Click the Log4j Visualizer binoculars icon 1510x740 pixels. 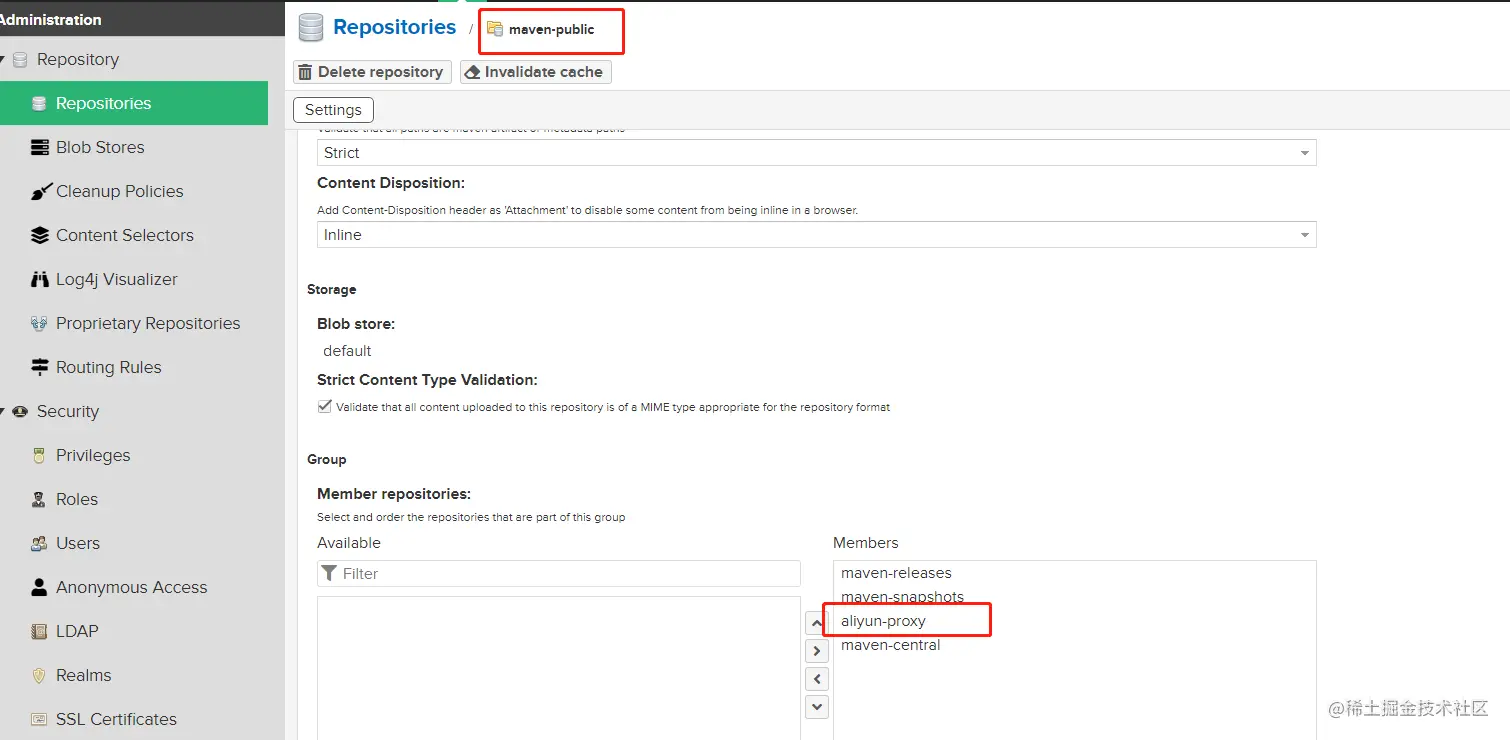point(39,280)
